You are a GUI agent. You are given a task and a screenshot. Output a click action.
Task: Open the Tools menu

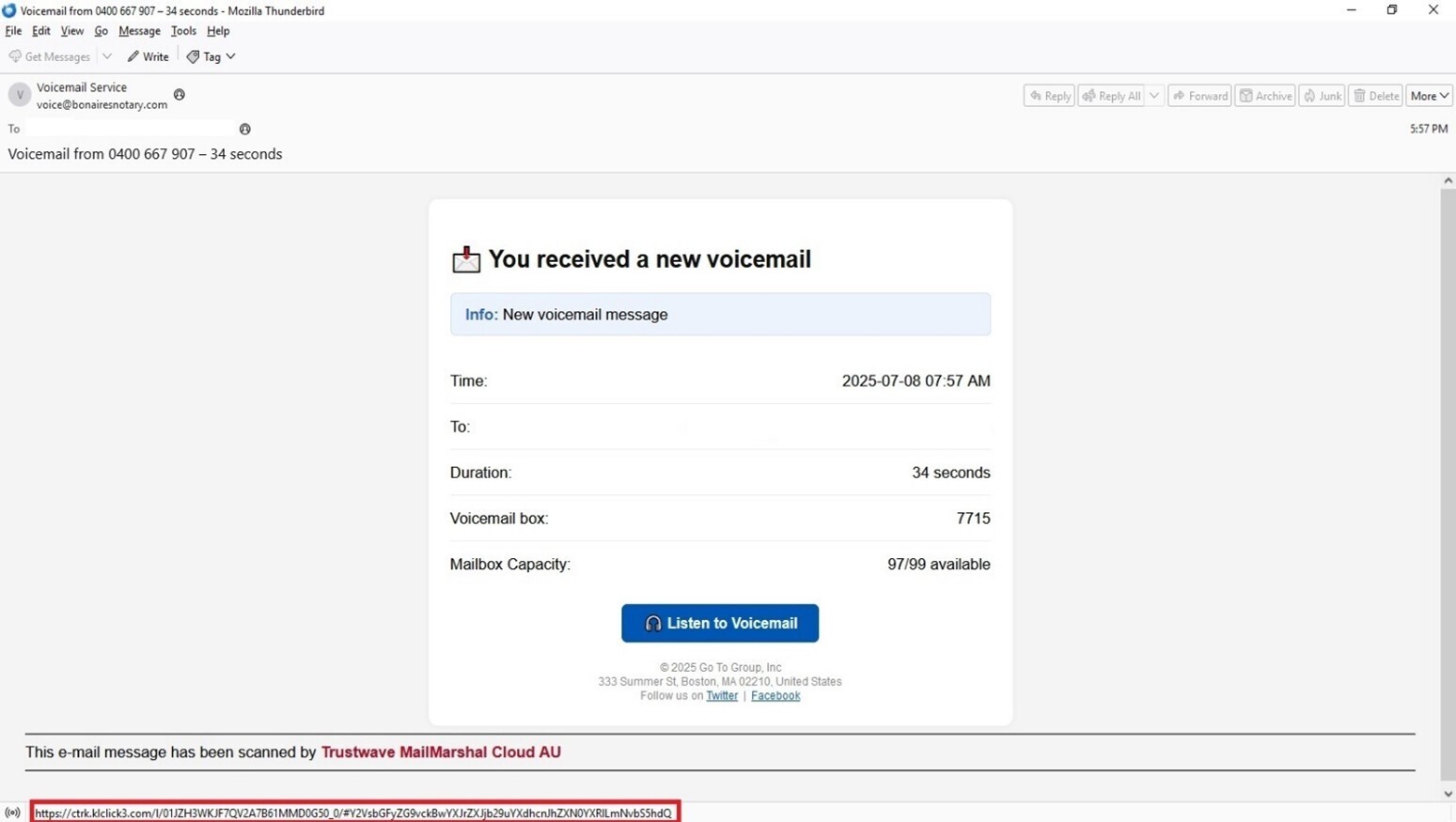[183, 31]
